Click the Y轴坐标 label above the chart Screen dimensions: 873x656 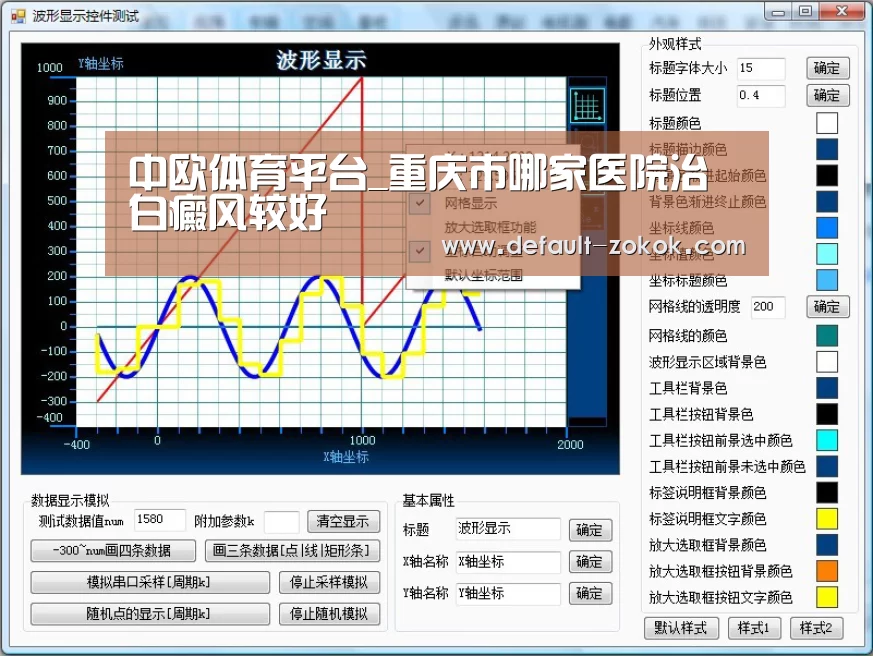click(x=101, y=63)
